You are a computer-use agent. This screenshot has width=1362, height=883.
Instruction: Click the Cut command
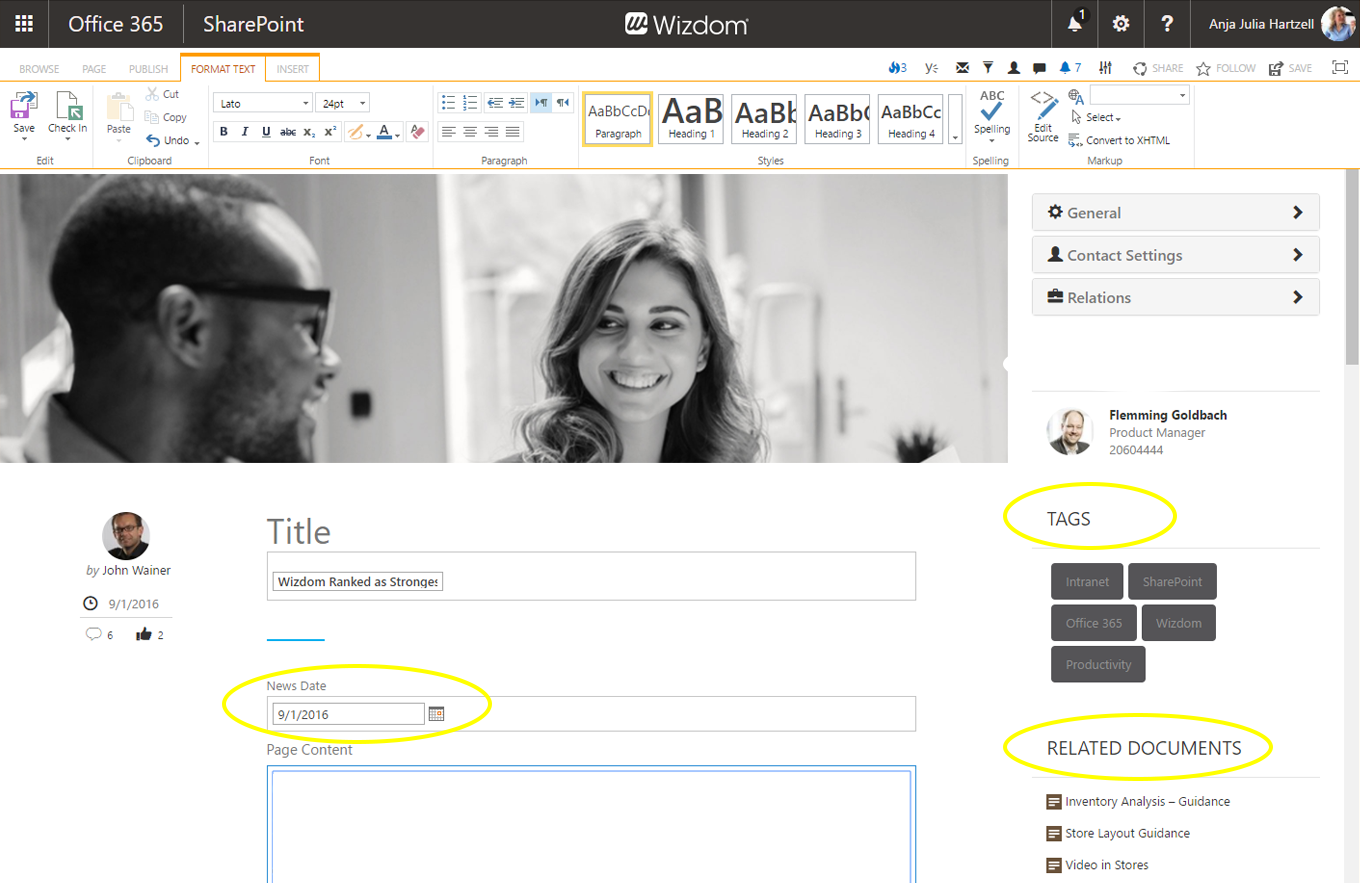pyautogui.click(x=163, y=94)
